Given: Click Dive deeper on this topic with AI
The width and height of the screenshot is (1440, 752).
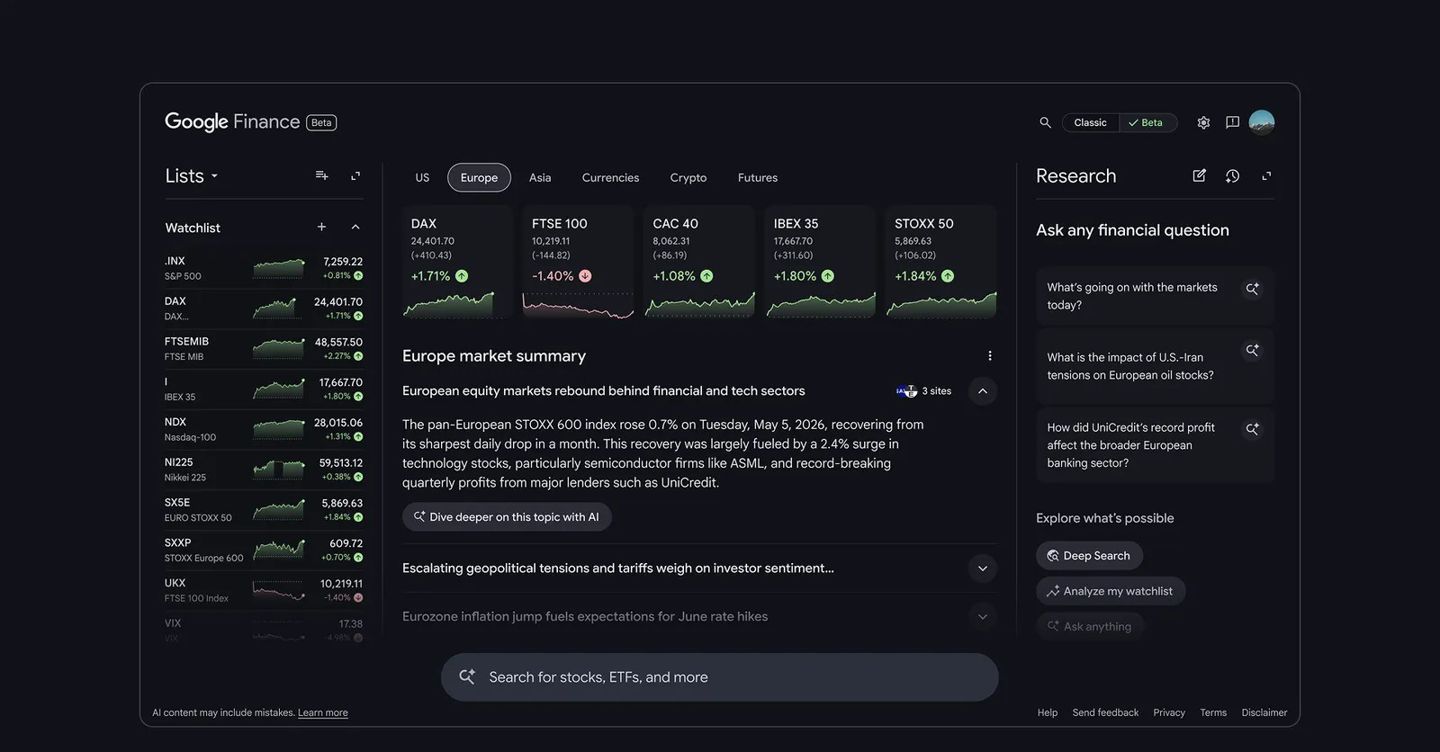Looking at the screenshot, I should point(507,517).
